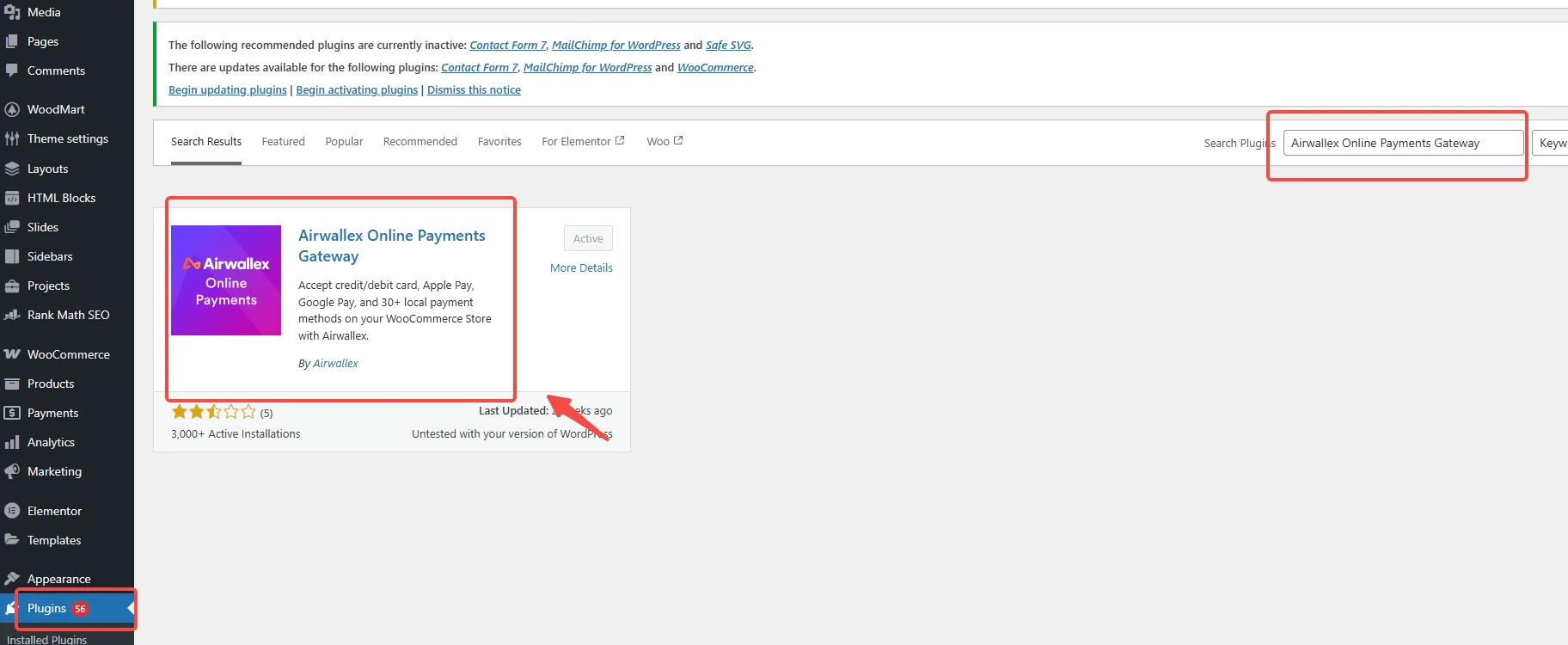Click the WooCommerce icon in sidebar
The width and height of the screenshot is (1568, 645).
(x=12, y=354)
